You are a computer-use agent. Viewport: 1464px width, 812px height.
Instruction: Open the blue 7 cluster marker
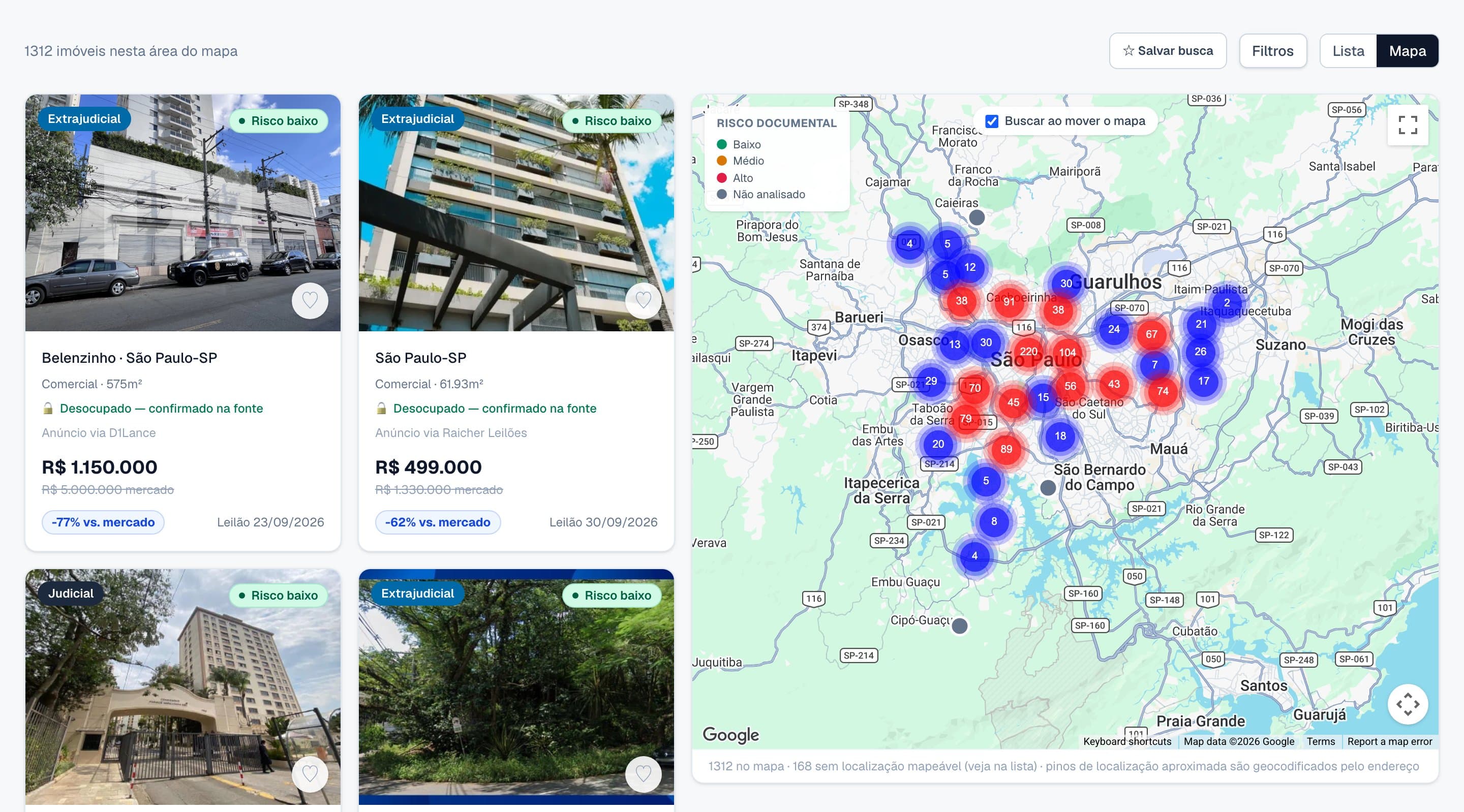tap(1155, 365)
